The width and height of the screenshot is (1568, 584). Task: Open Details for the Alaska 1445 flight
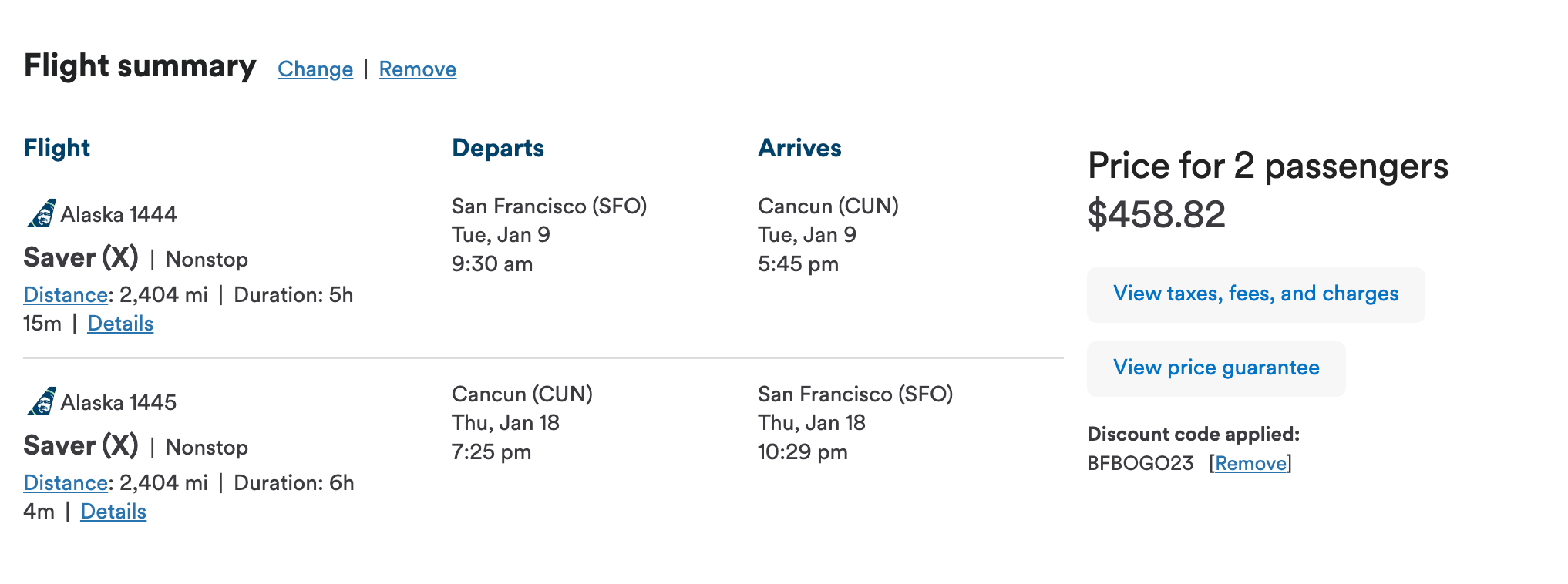[x=113, y=511]
